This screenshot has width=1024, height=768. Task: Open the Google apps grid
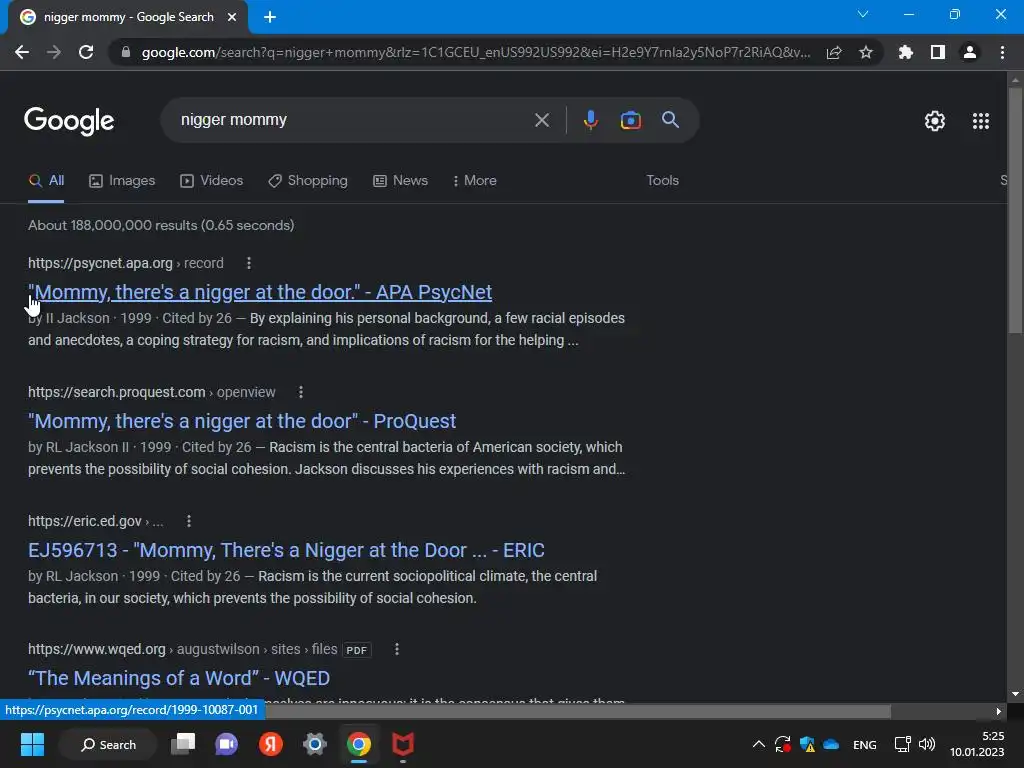[x=980, y=121]
